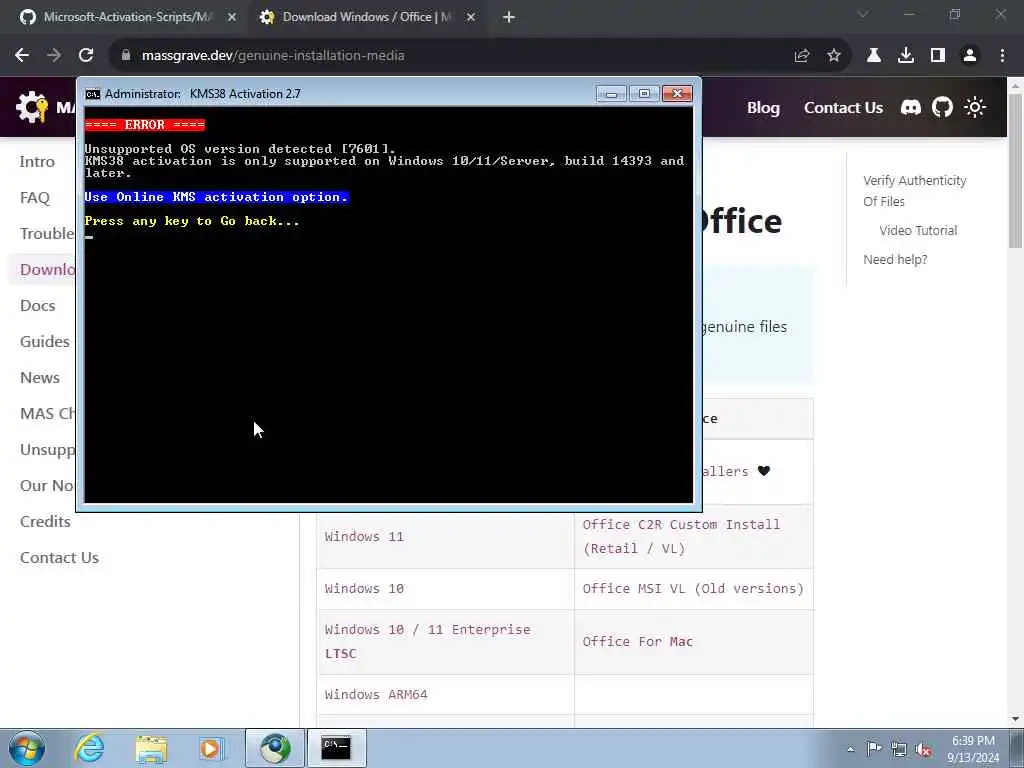
Task: Click the share page icon in address bar
Action: (802, 56)
